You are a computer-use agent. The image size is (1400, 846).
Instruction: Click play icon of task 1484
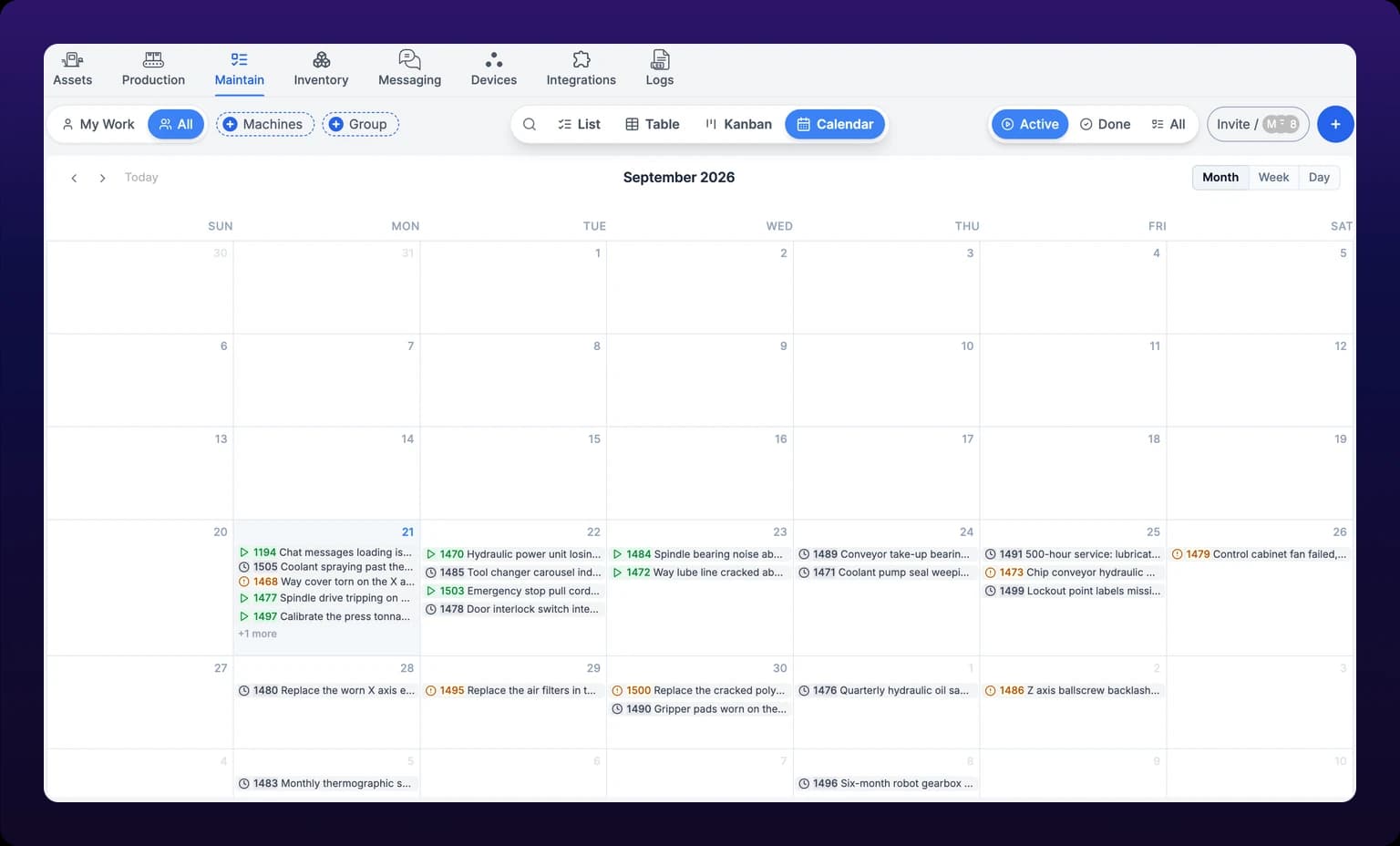(x=617, y=554)
